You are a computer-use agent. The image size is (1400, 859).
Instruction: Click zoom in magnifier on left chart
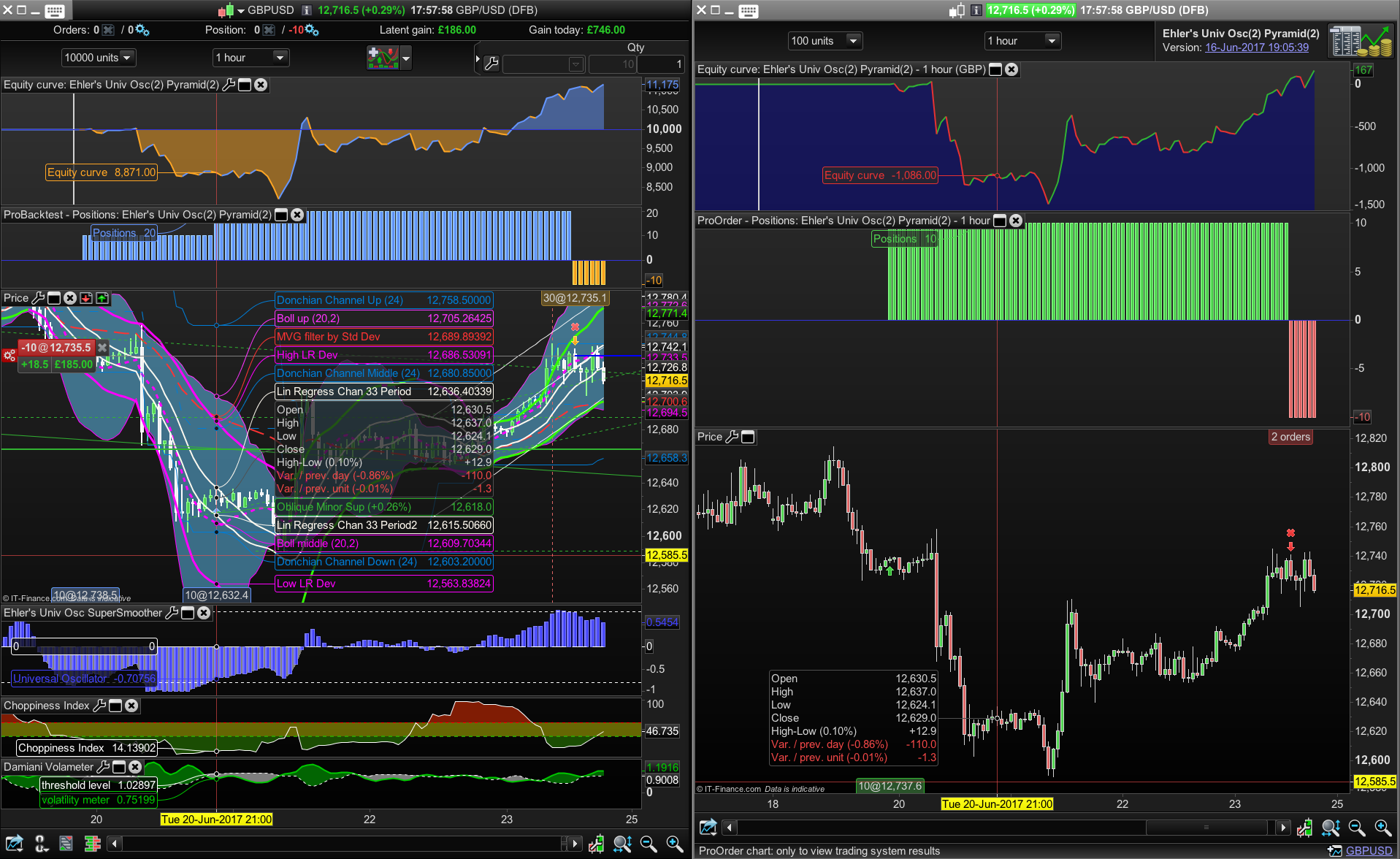tap(674, 844)
